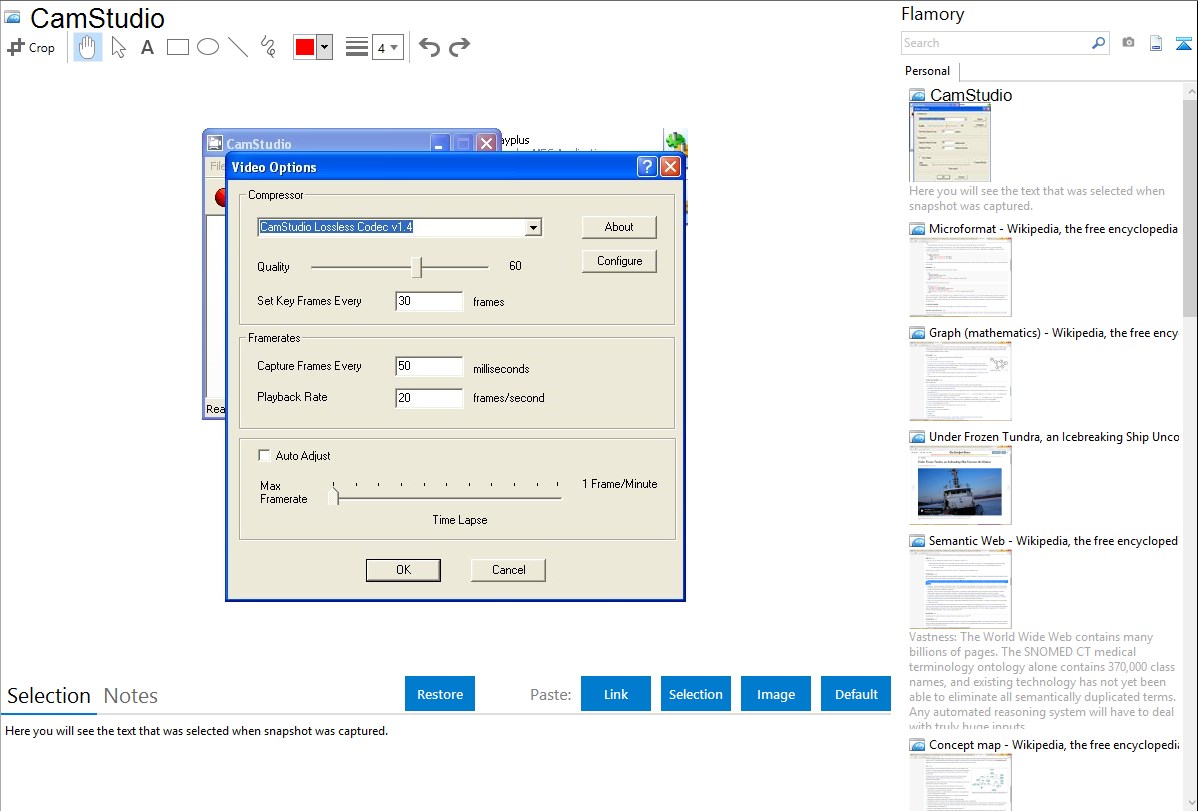Click the CamStudio window title bar icon
This screenshot has height=811, width=1198.
click(215, 143)
